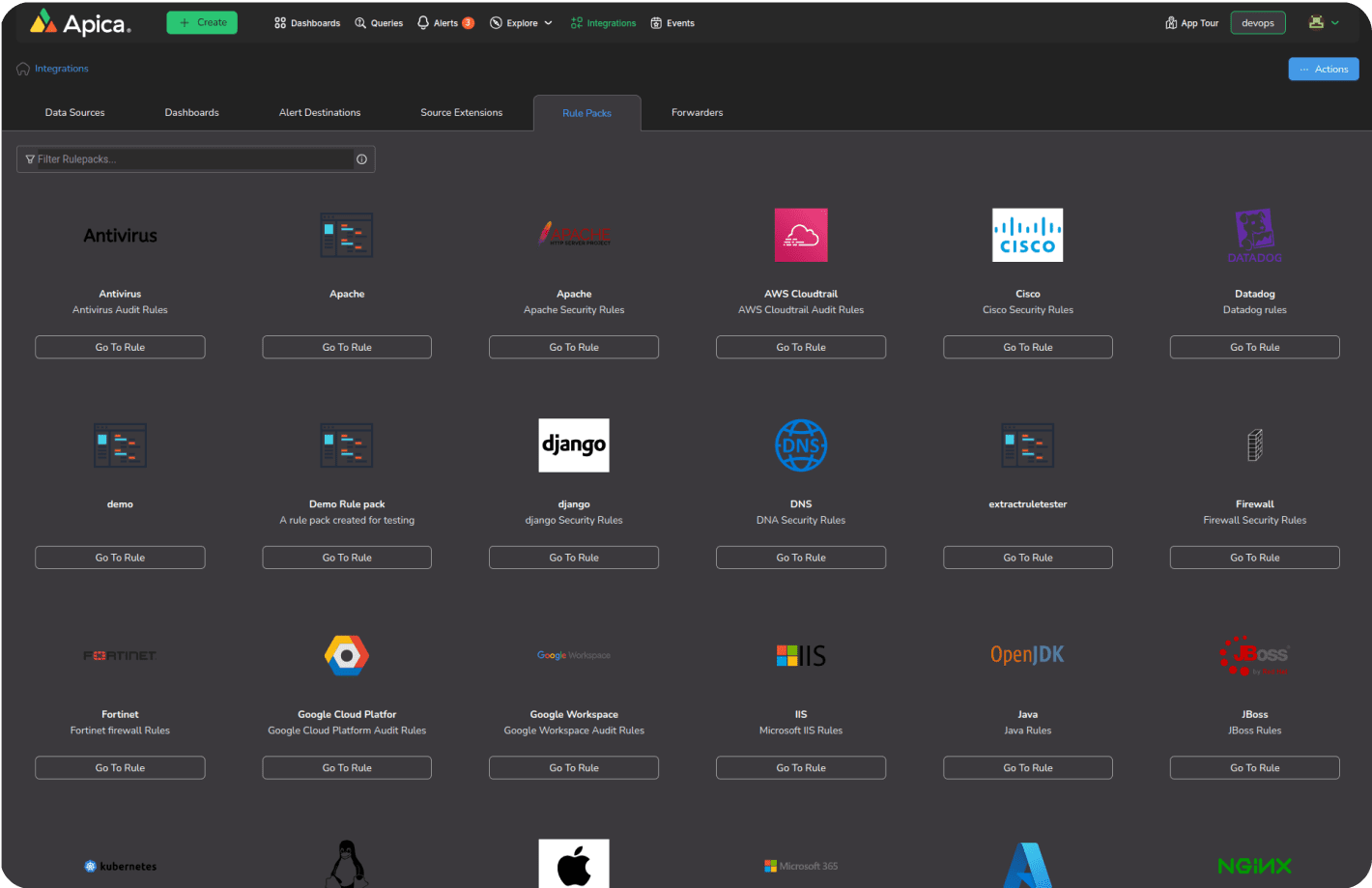1372x888 pixels.
Task: Click the Google Workspace logo
Action: pyautogui.click(x=574, y=655)
